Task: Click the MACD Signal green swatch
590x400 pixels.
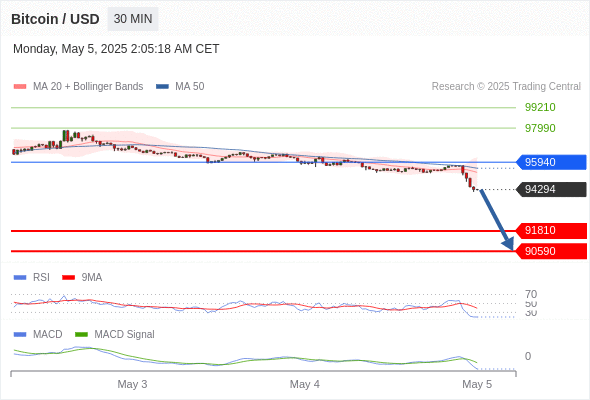Action: point(81,335)
